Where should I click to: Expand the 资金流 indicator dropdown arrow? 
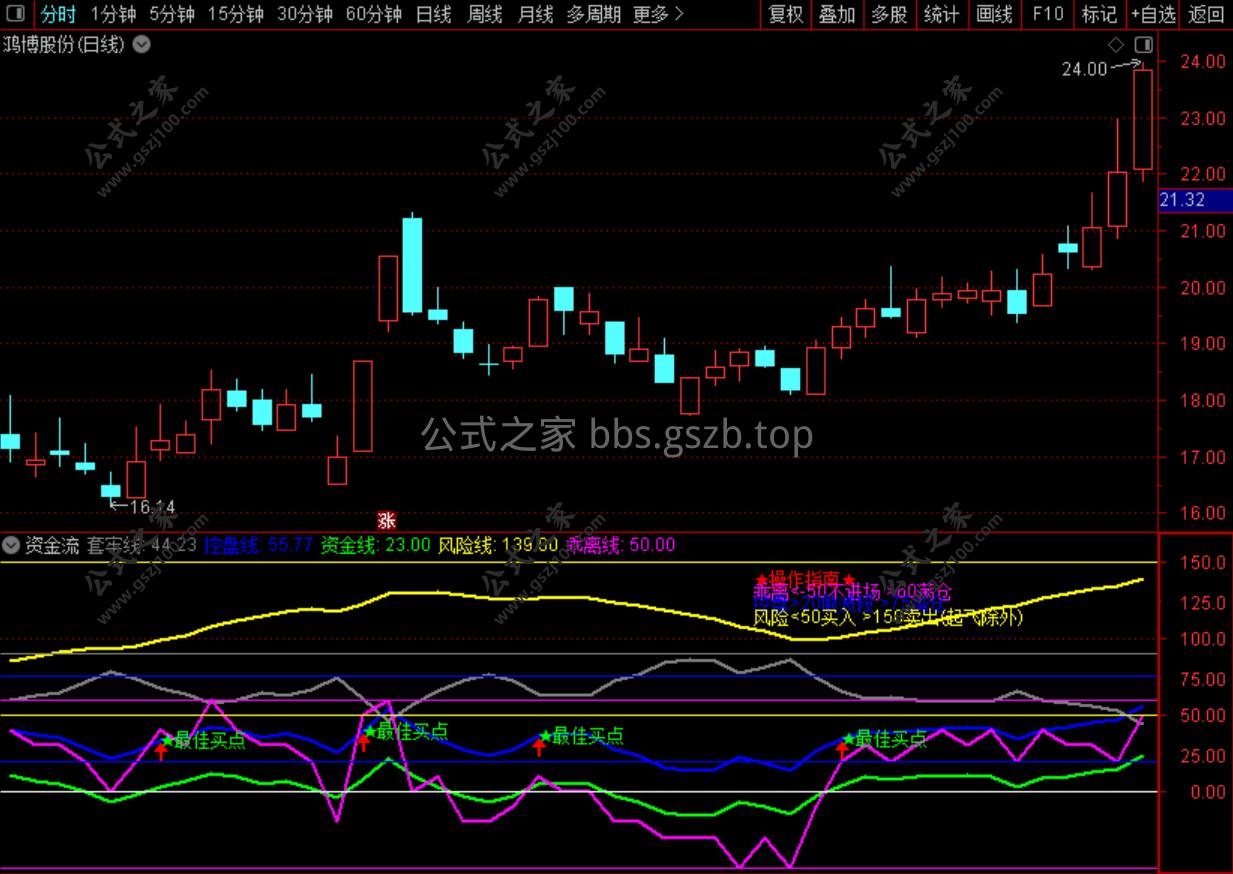click(11, 545)
